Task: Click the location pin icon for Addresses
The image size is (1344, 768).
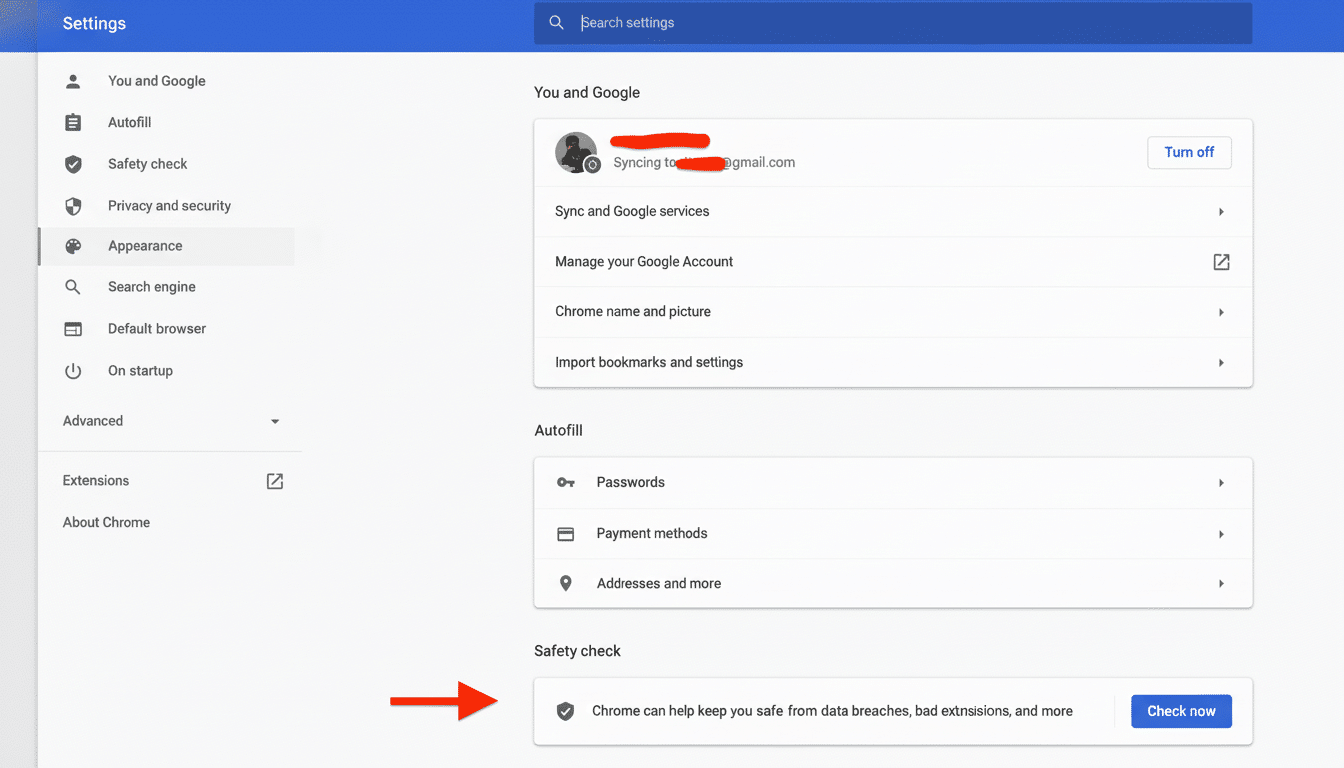Action: pyautogui.click(x=566, y=583)
